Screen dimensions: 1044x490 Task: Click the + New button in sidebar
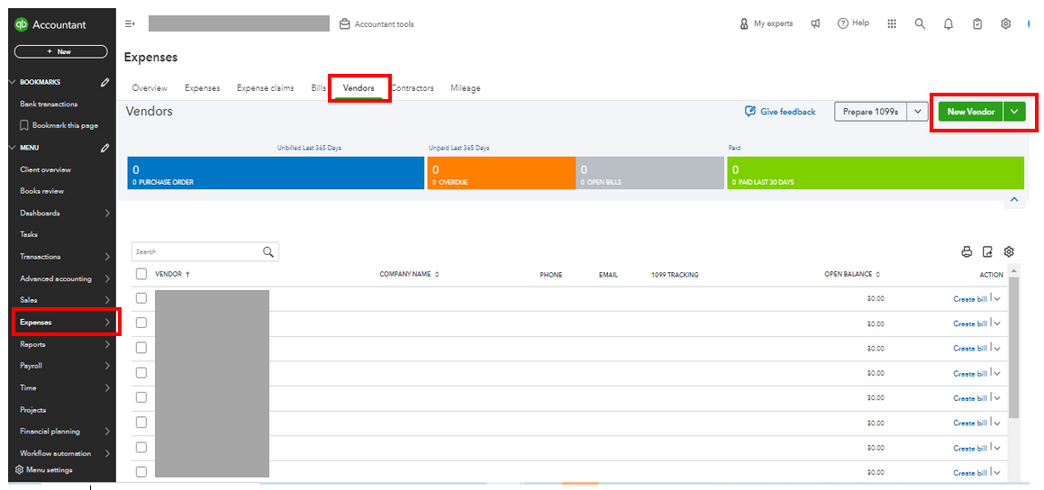[61, 51]
